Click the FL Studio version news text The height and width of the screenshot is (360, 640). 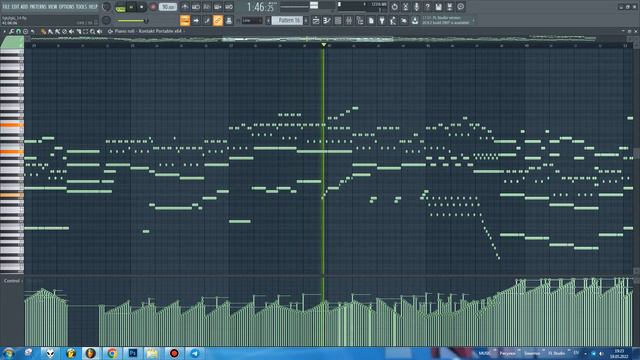445,20
